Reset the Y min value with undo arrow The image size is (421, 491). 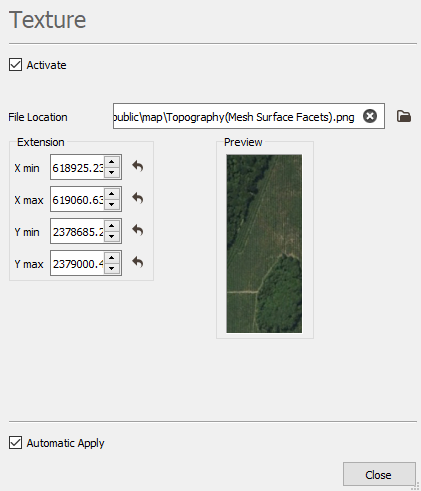[138, 230]
